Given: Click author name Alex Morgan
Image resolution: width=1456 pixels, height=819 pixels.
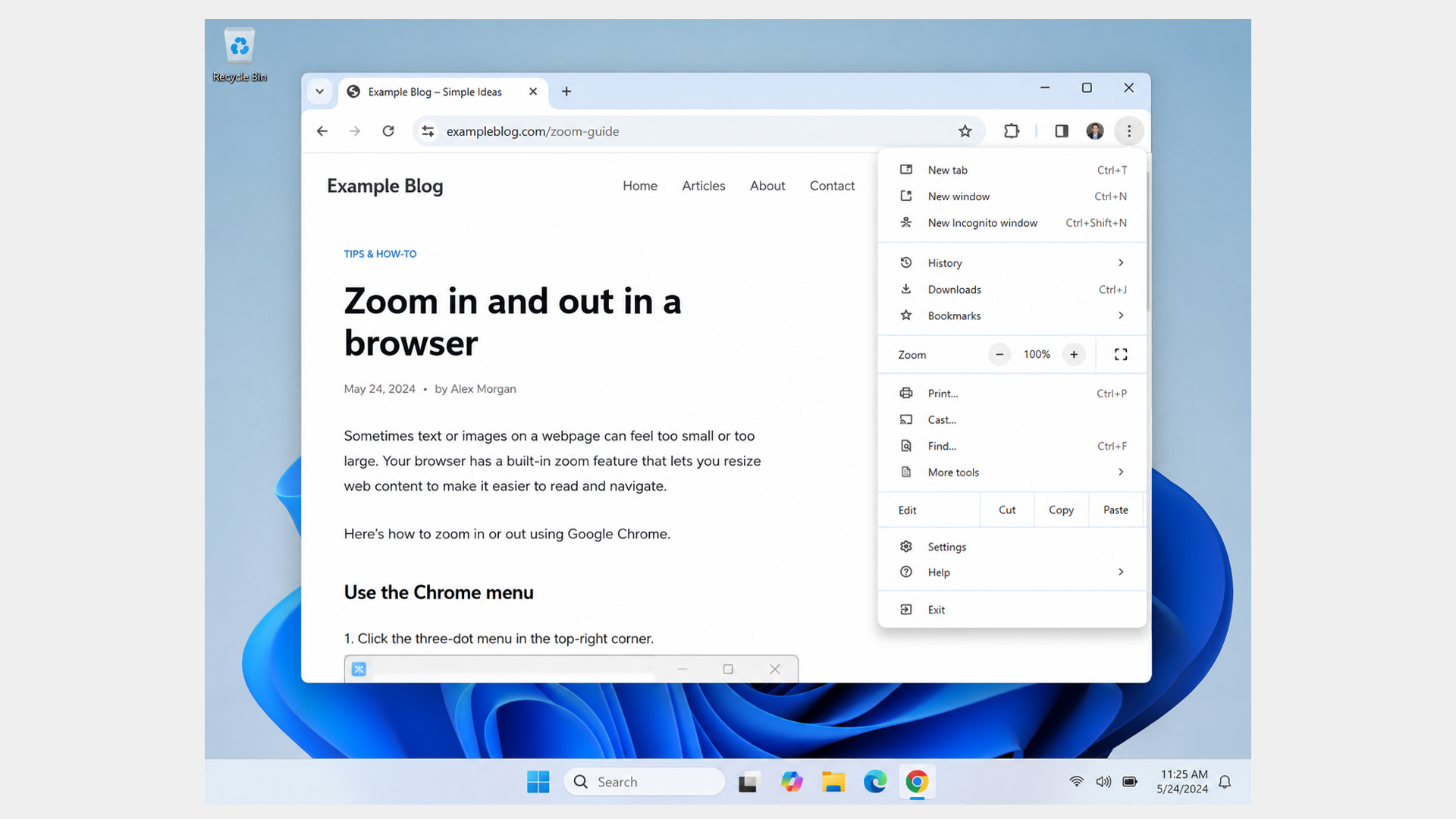Looking at the screenshot, I should (483, 389).
